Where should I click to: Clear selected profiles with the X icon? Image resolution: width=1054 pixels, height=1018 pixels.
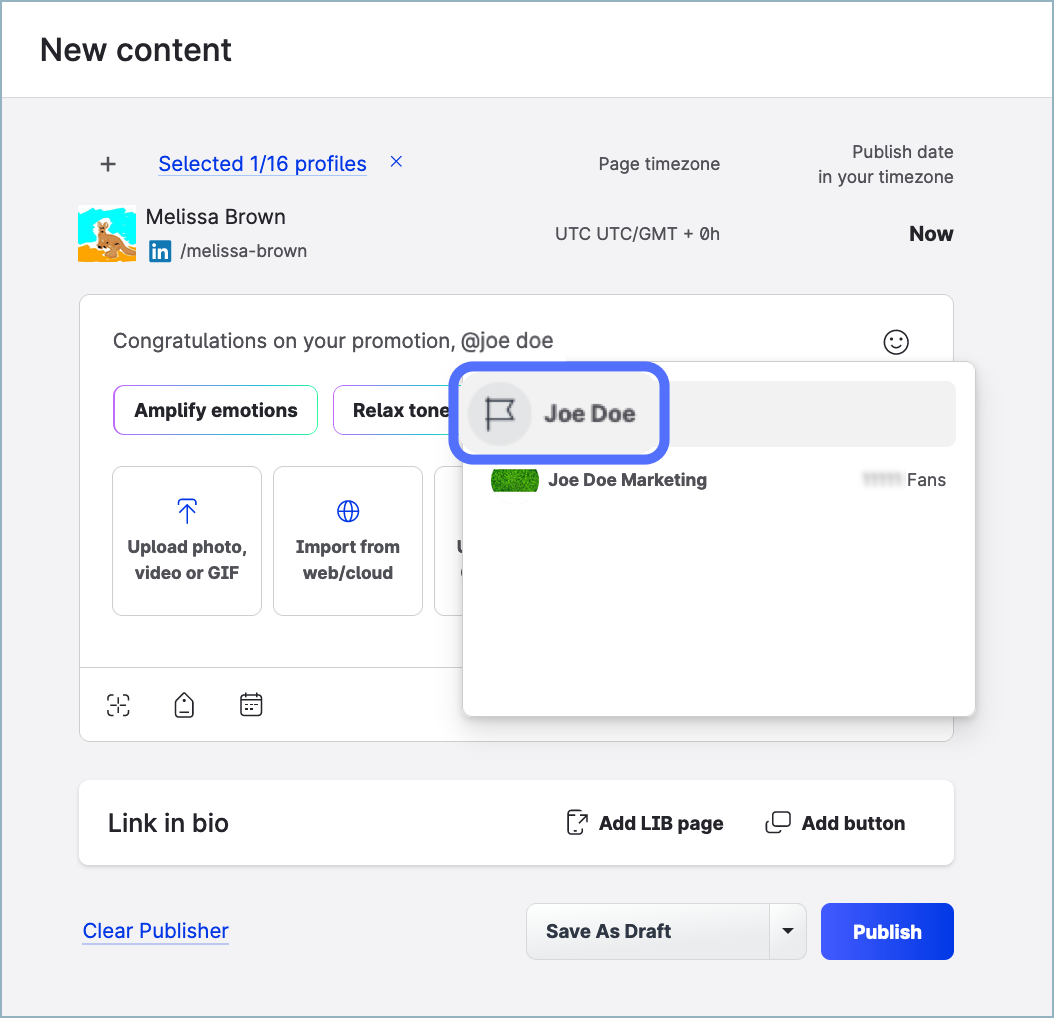point(396,162)
